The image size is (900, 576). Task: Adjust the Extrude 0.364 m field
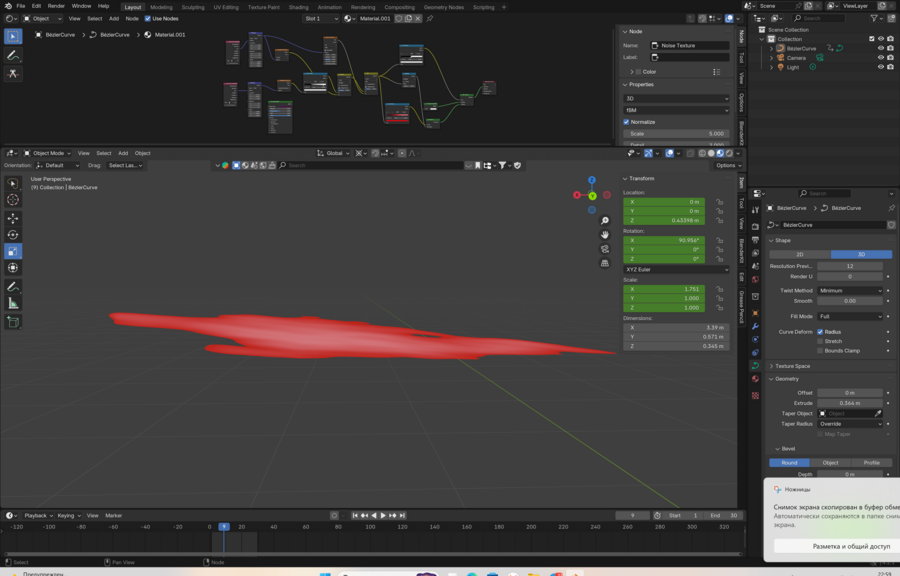click(849, 403)
